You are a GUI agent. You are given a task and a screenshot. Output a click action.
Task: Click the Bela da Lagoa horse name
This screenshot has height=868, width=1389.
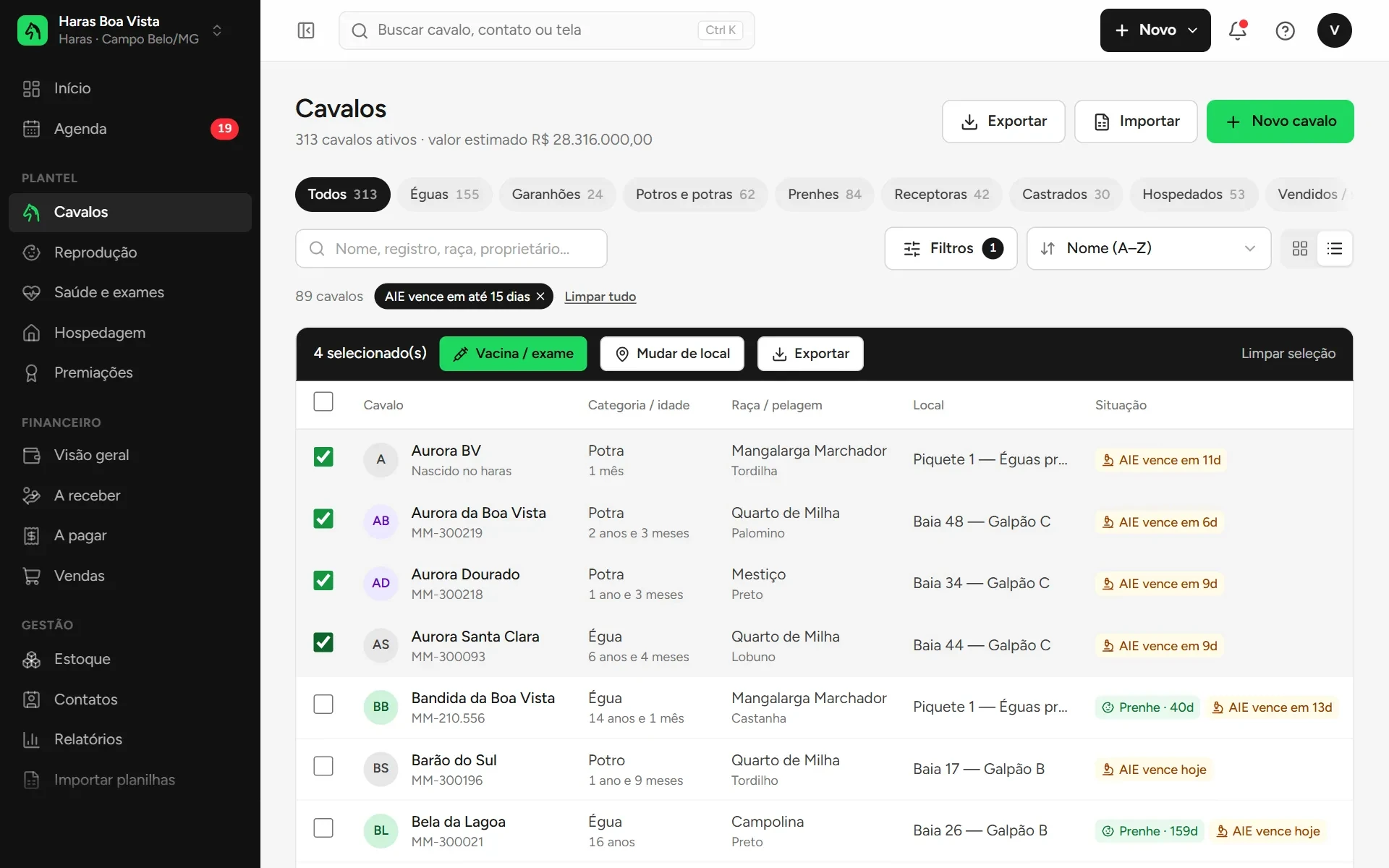coord(458,822)
